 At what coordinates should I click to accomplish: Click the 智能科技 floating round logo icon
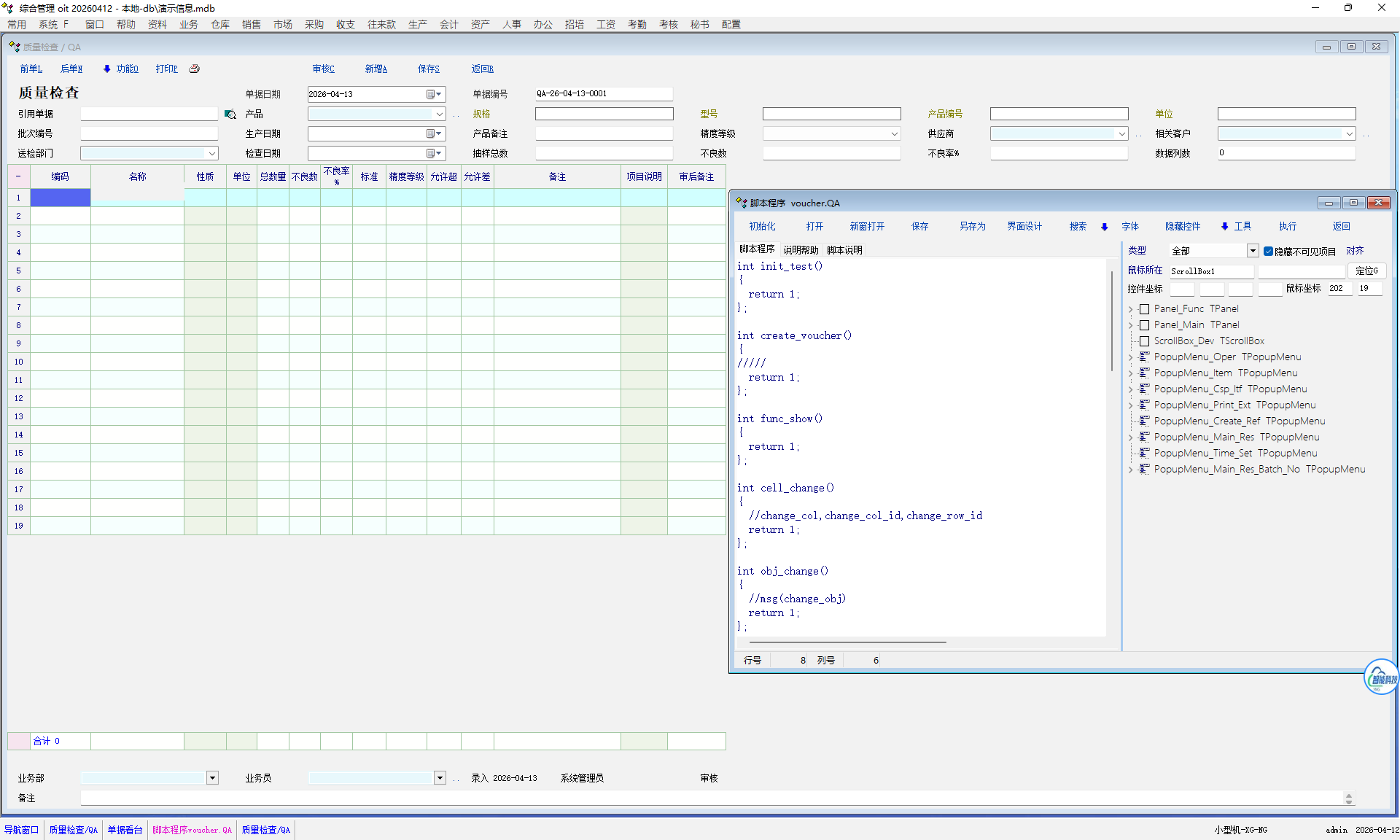point(1381,678)
